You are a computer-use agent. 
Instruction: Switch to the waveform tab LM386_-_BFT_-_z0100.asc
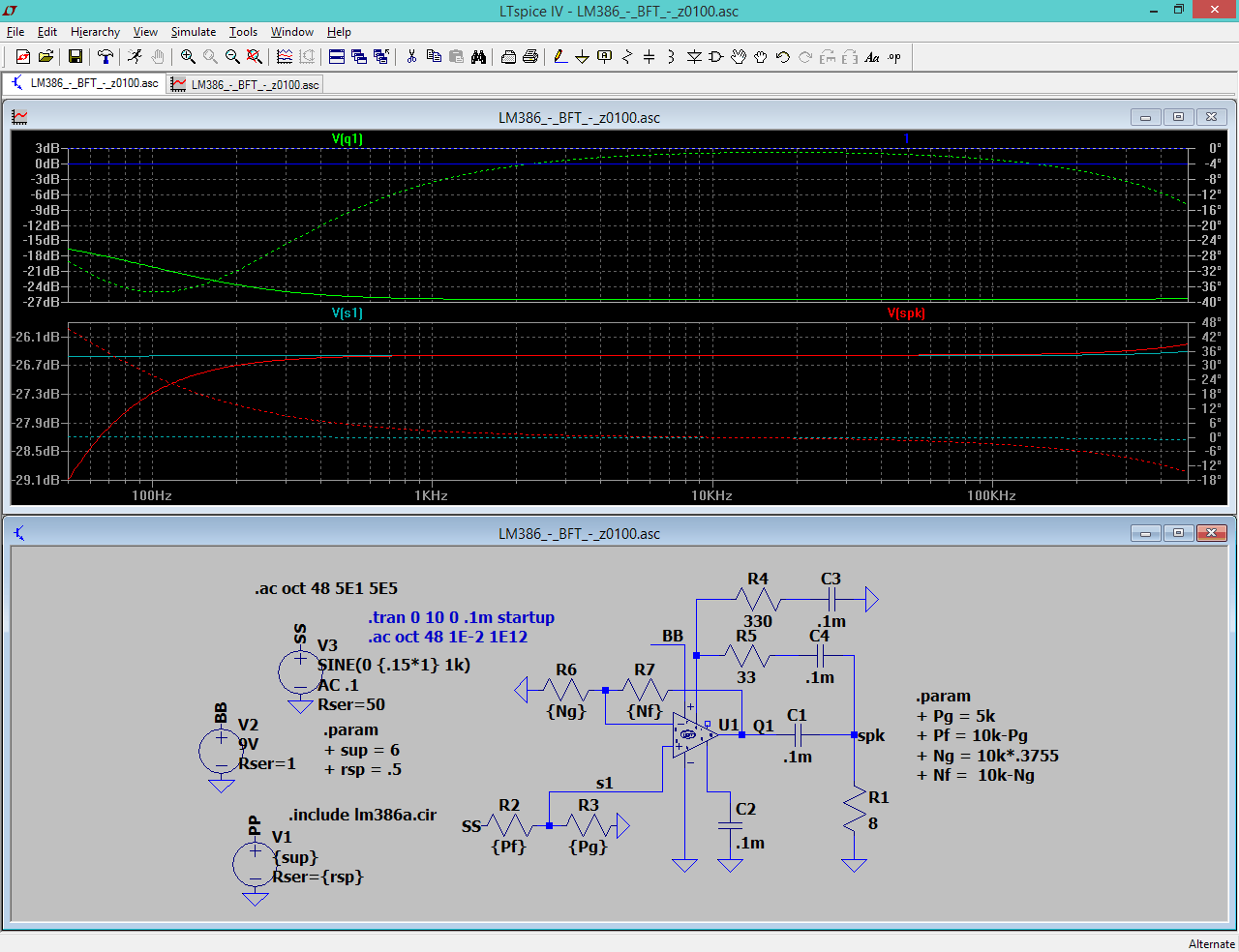pos(245,84)
